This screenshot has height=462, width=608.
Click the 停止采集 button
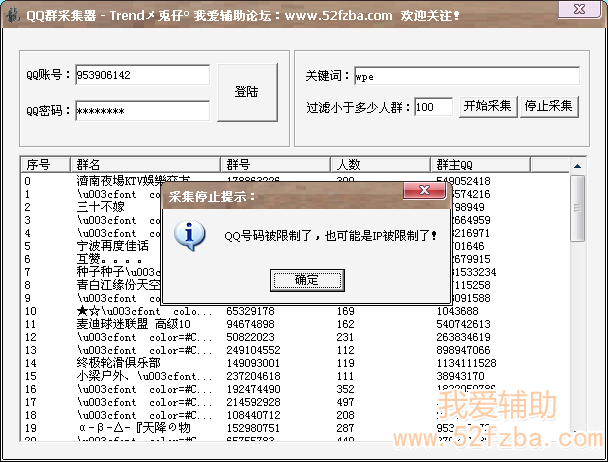(x=549, y=106)
